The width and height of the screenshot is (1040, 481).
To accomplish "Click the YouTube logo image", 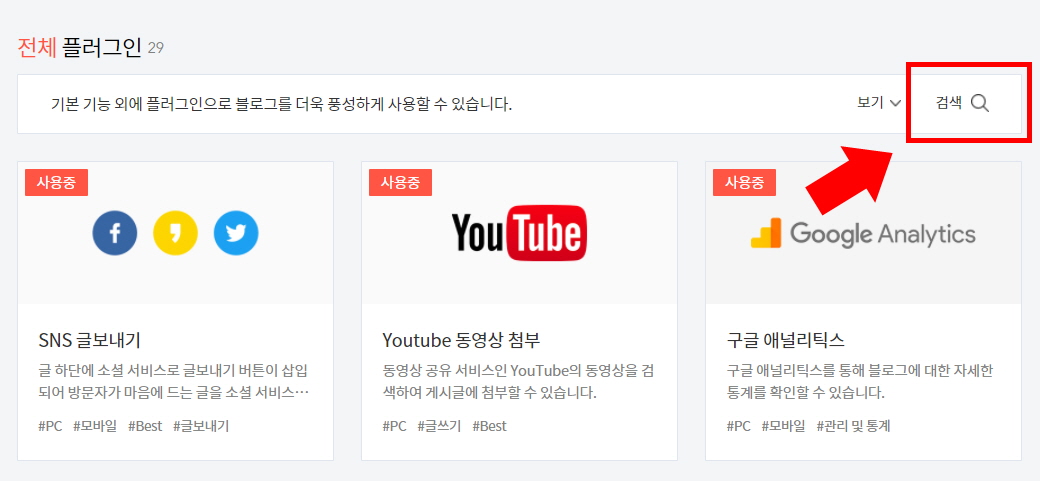I will 519,234.
